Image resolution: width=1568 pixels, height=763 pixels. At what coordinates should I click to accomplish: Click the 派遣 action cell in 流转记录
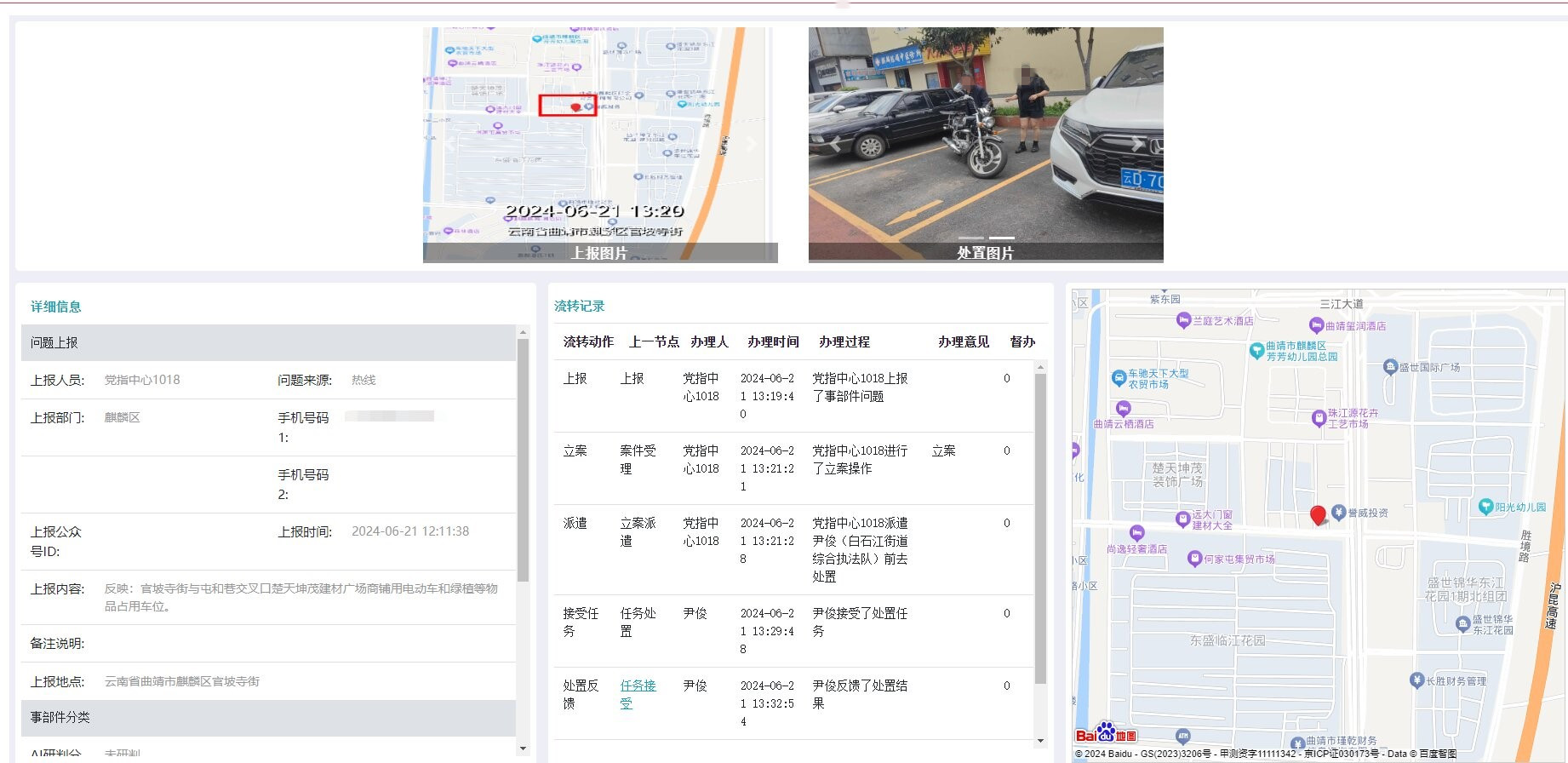575,523
